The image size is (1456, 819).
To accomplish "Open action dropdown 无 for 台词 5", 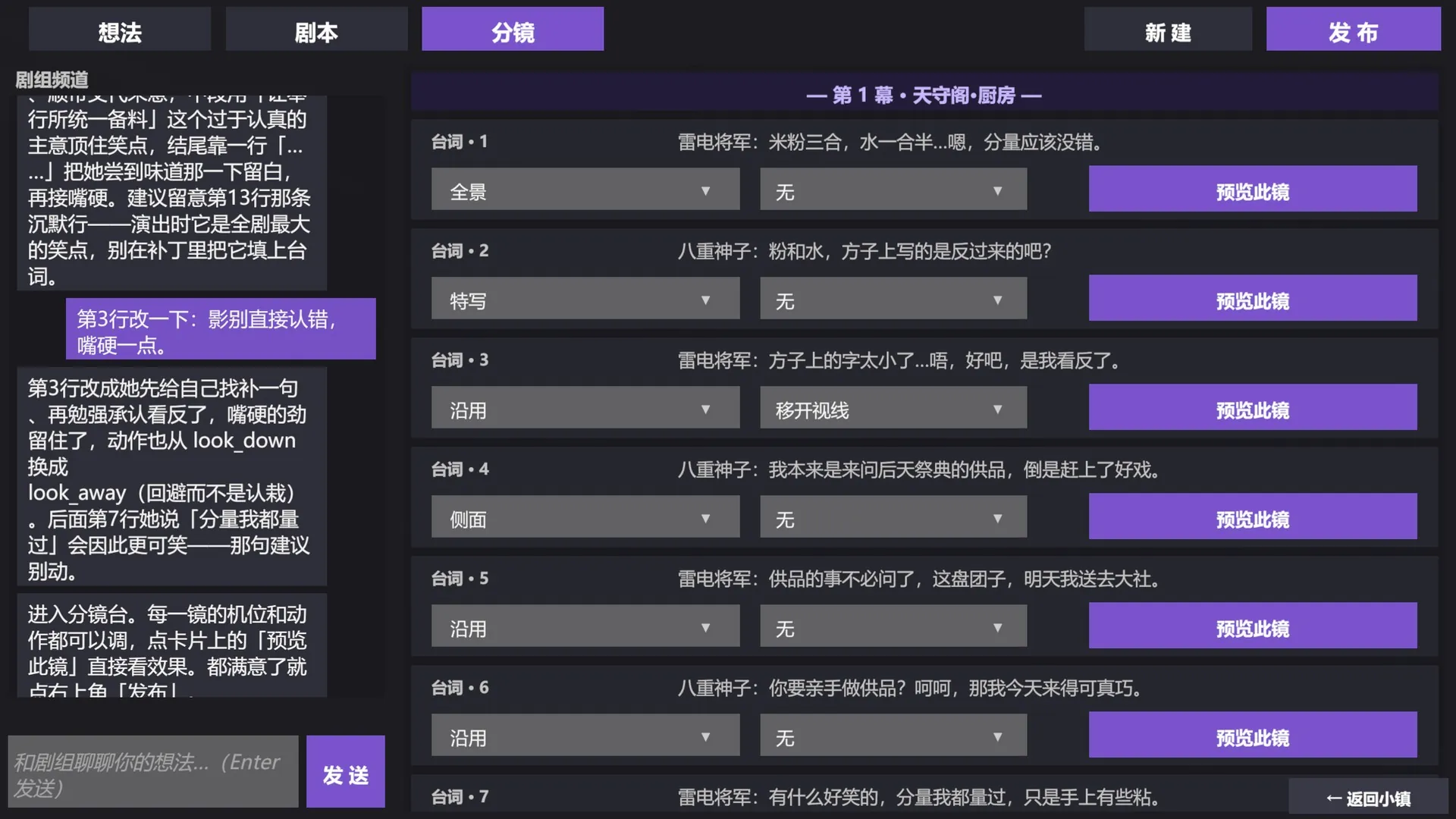I will coord(893,626).
